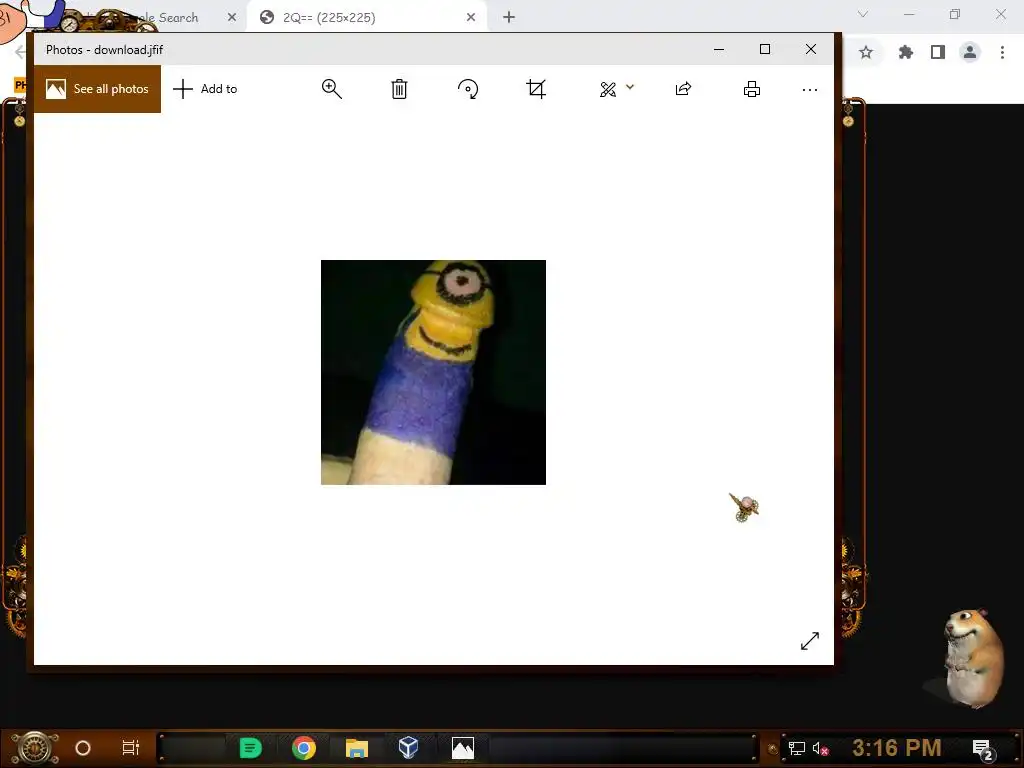The height and width of the screenshot is (768, 1024).
Task: Open Chrome tab search chevron
Action: pos(863,14)
